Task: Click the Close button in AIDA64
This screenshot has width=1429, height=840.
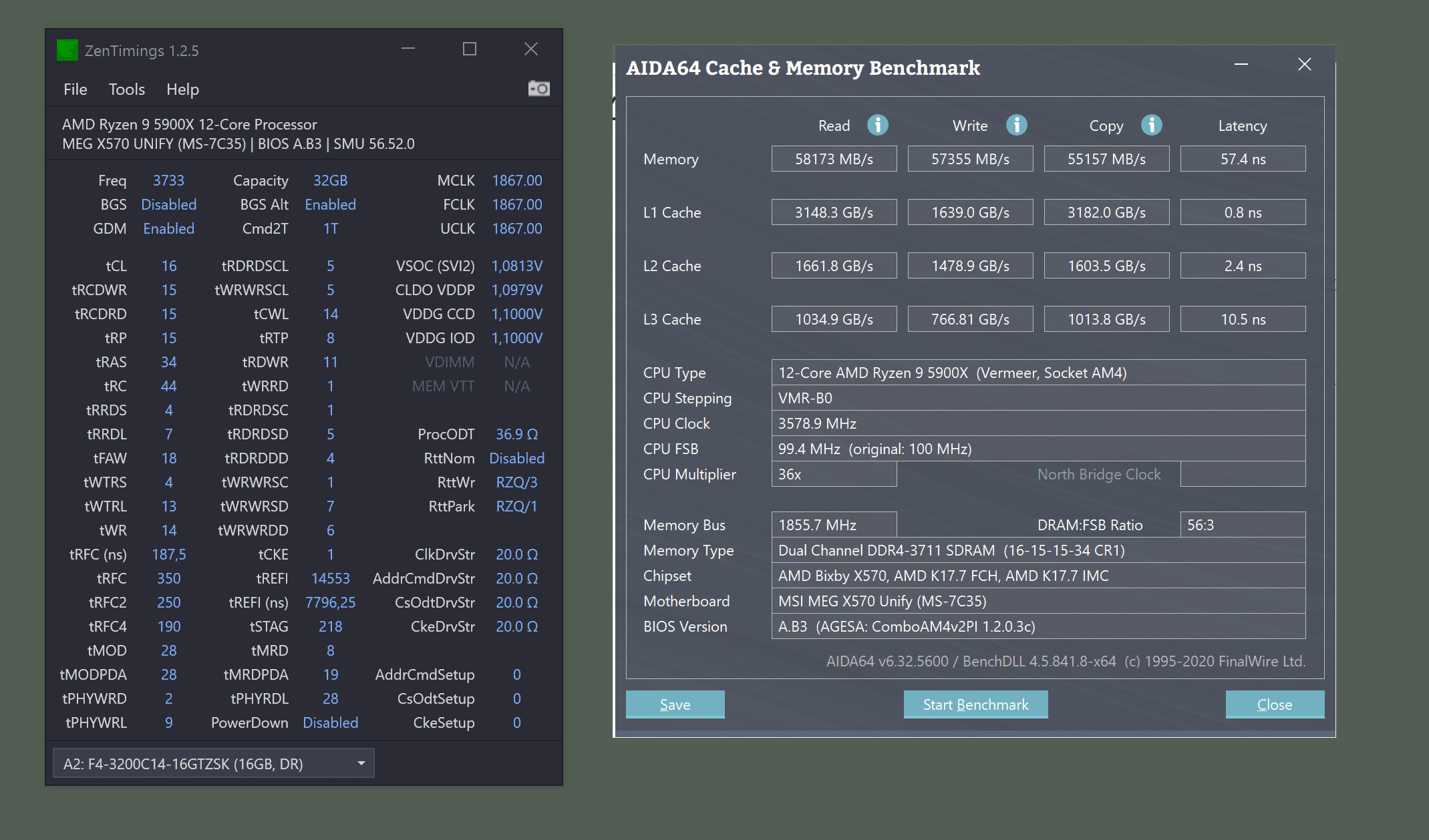Action: 1275,704
